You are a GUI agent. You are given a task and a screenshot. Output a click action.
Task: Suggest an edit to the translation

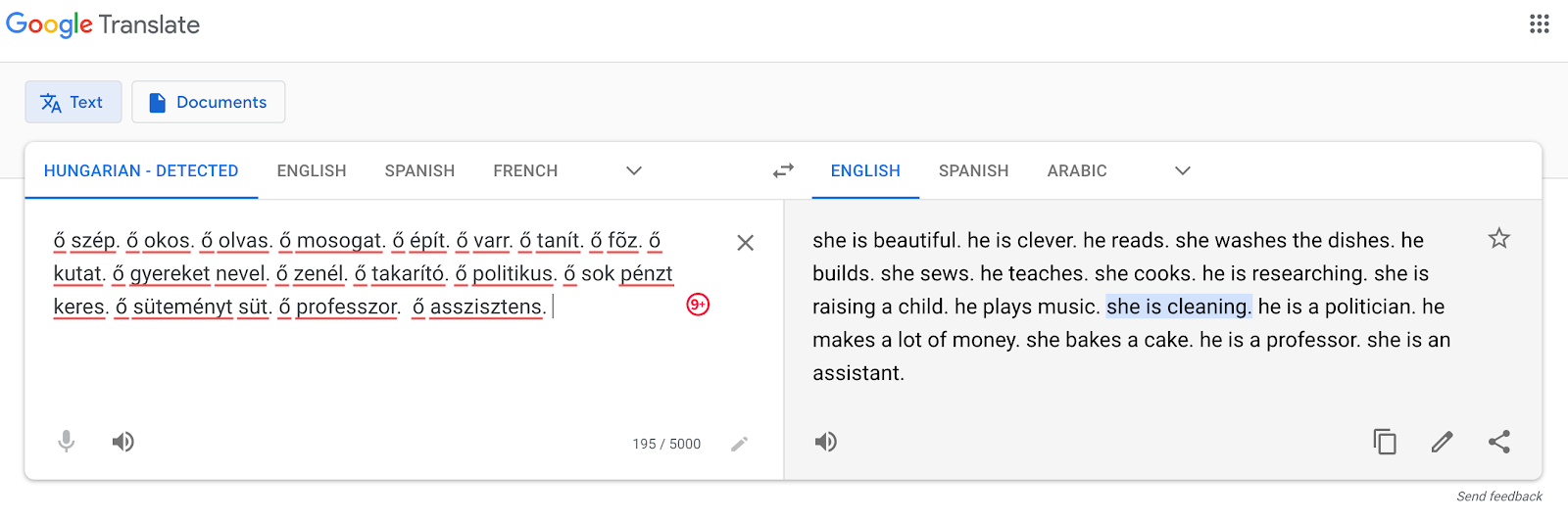(x=1442, y=442)
